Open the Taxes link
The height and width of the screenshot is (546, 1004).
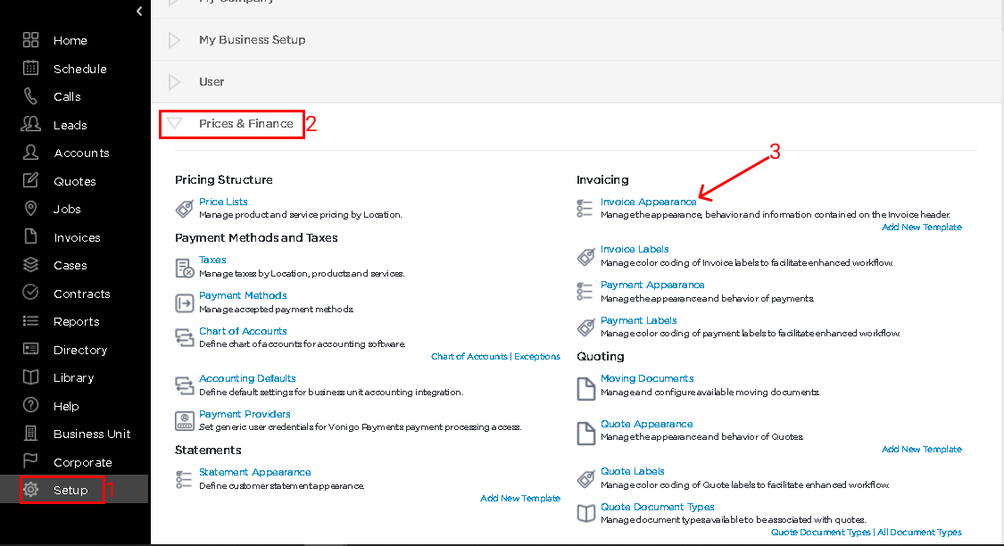point(213,260)
